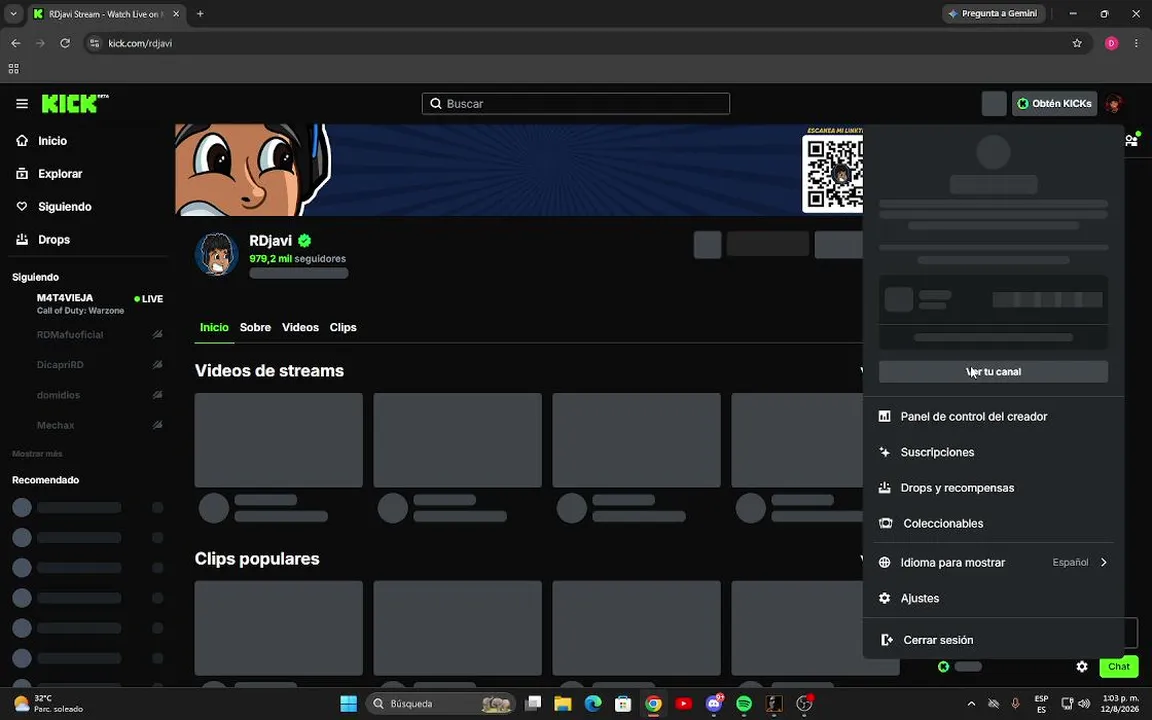Collapse the sidebar with the hamburger icon

(x=22, y=104)
